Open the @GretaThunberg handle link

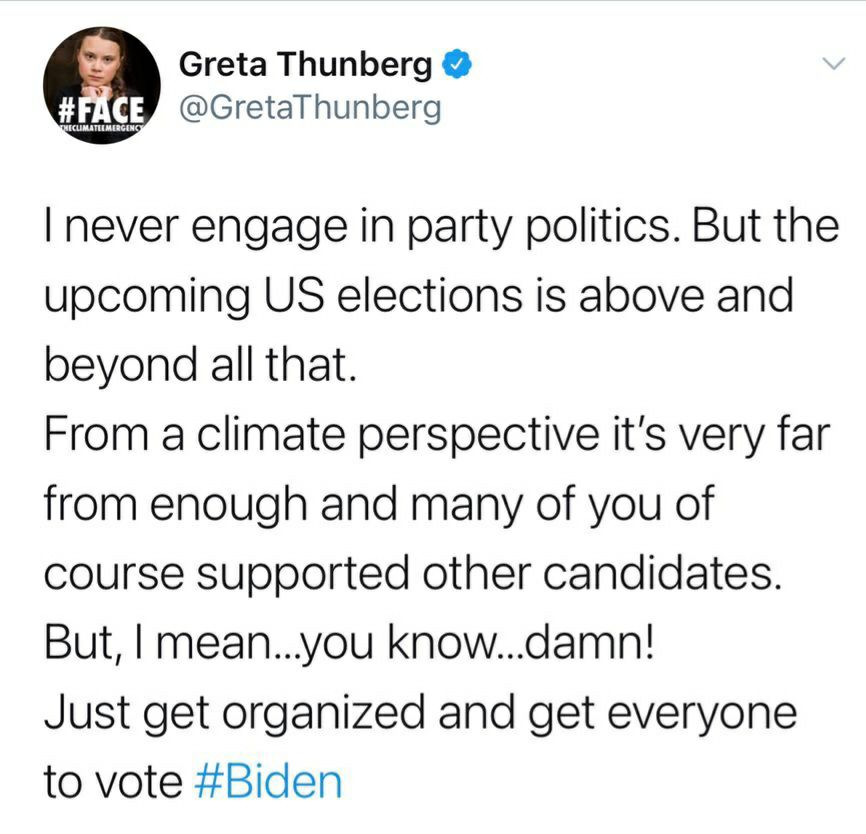point(309,107)
